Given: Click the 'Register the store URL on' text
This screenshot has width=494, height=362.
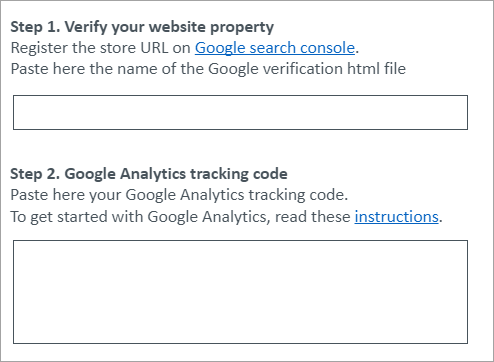Looking at the screenshot, I should click(100, 48).
